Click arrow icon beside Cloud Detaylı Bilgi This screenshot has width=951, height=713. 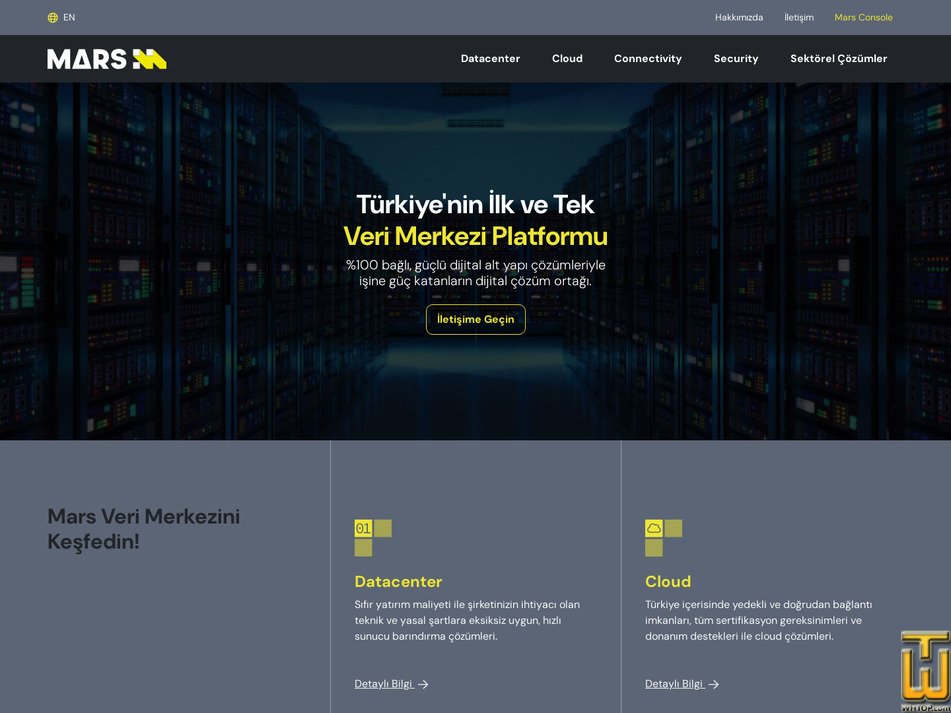pos(713,685)
